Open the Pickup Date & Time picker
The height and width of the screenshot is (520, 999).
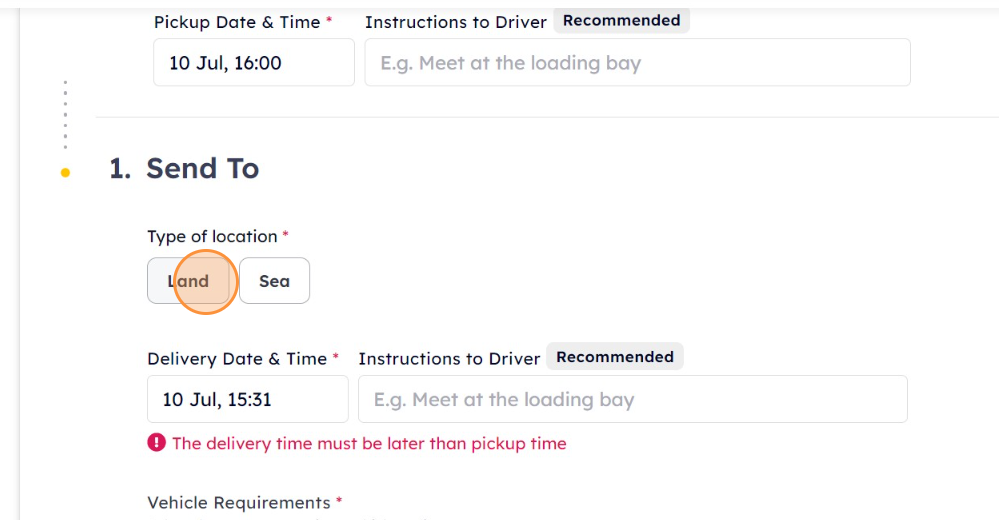tap(254, 62)
